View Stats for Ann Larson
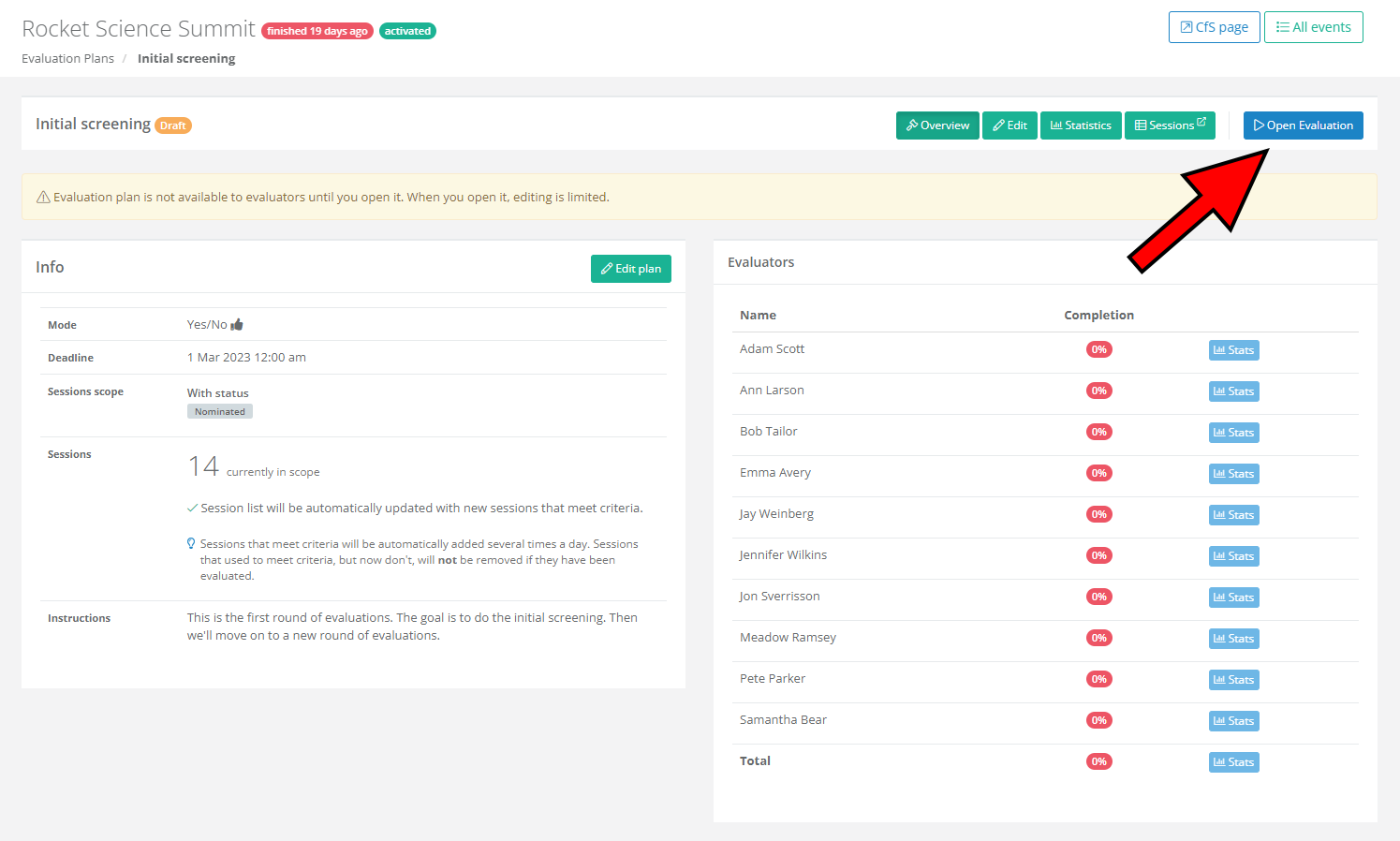Image resolution: width=1400 pixels, height=841 pixels. 1233,391
